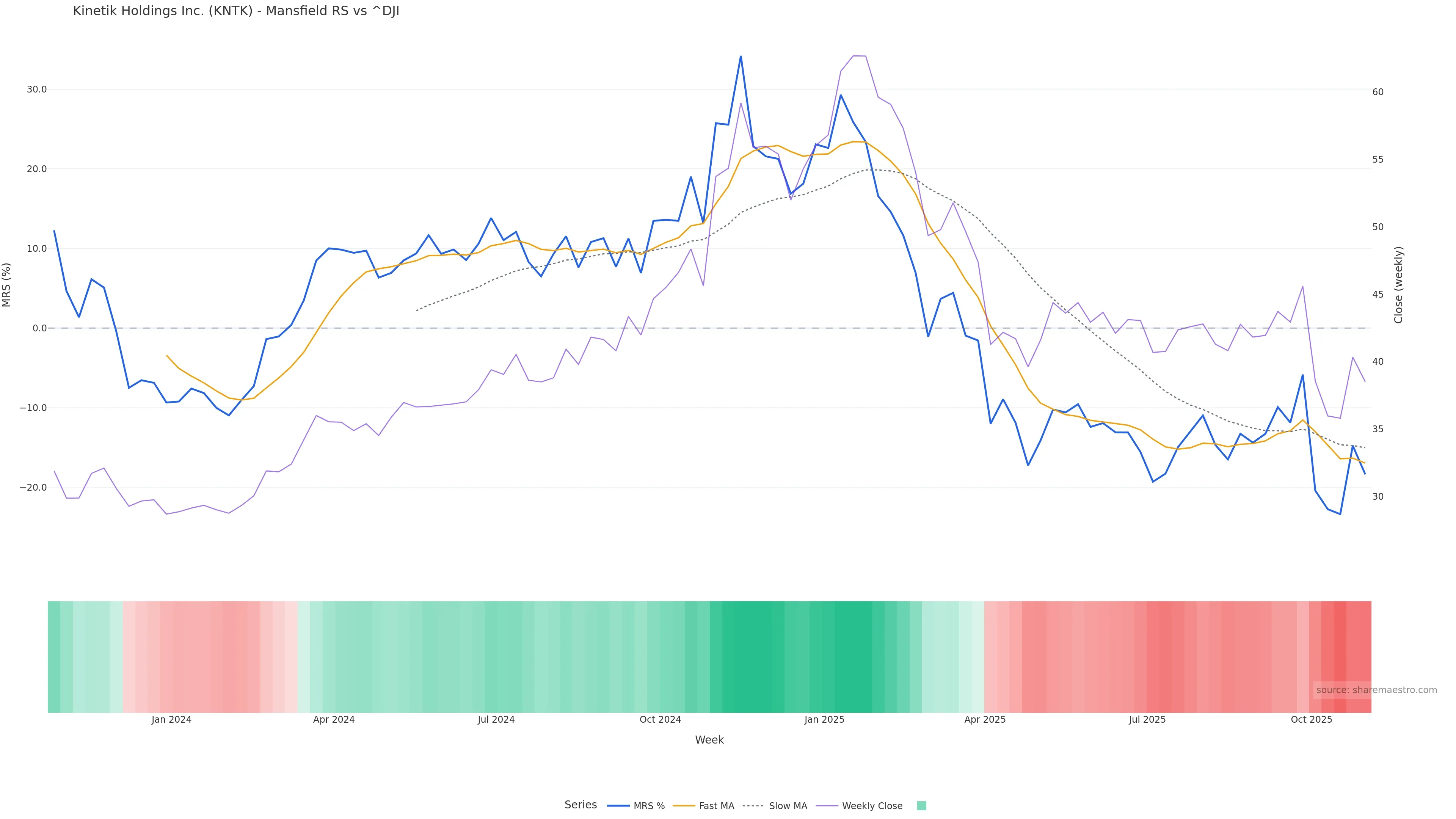Image resolution: width=1456 pixels, height=819 pixels.
Task: Click the Jan 2025 x-axis tick label
Action: coord(824,720)
